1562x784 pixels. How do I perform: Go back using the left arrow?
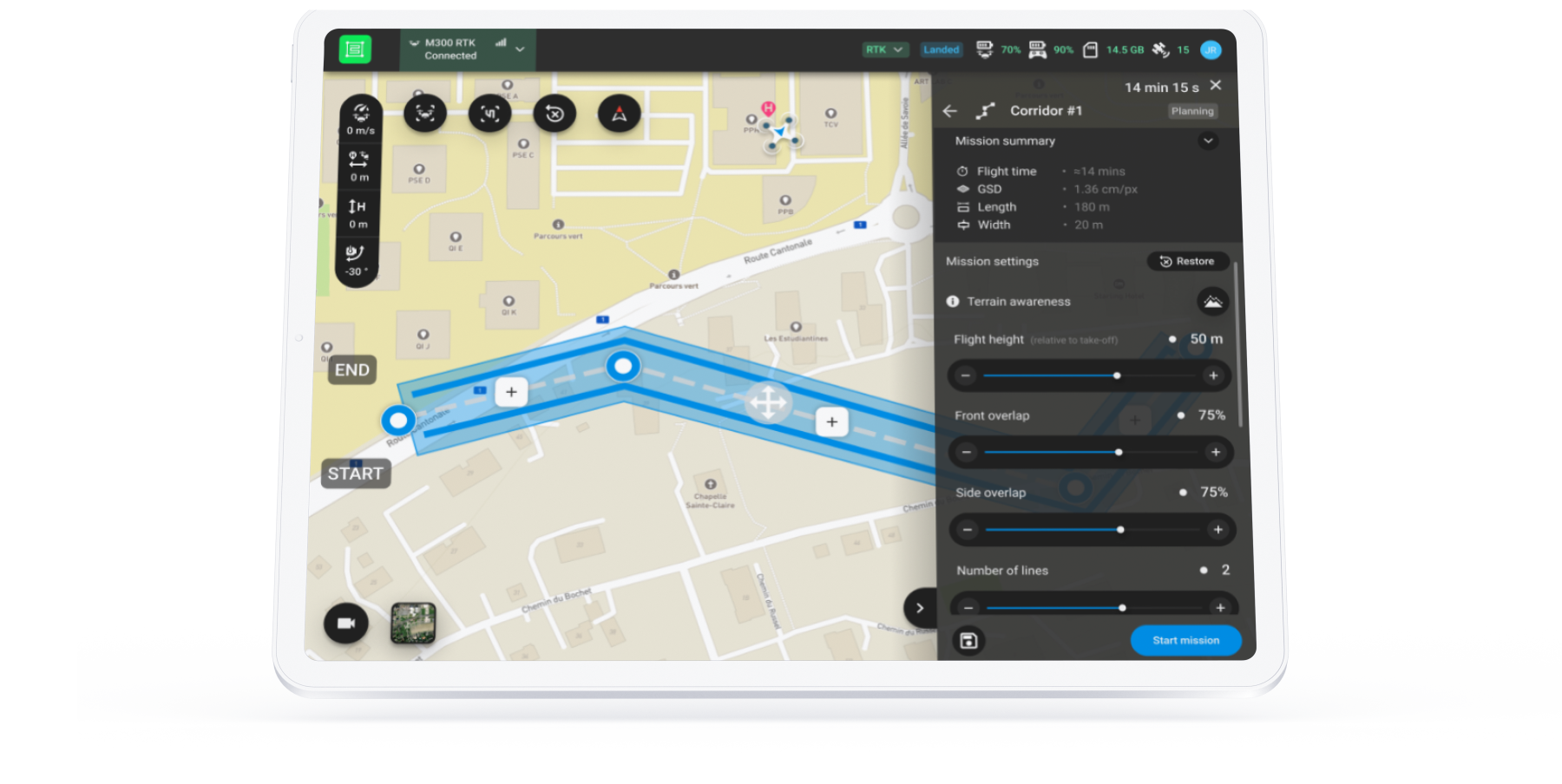950,111
